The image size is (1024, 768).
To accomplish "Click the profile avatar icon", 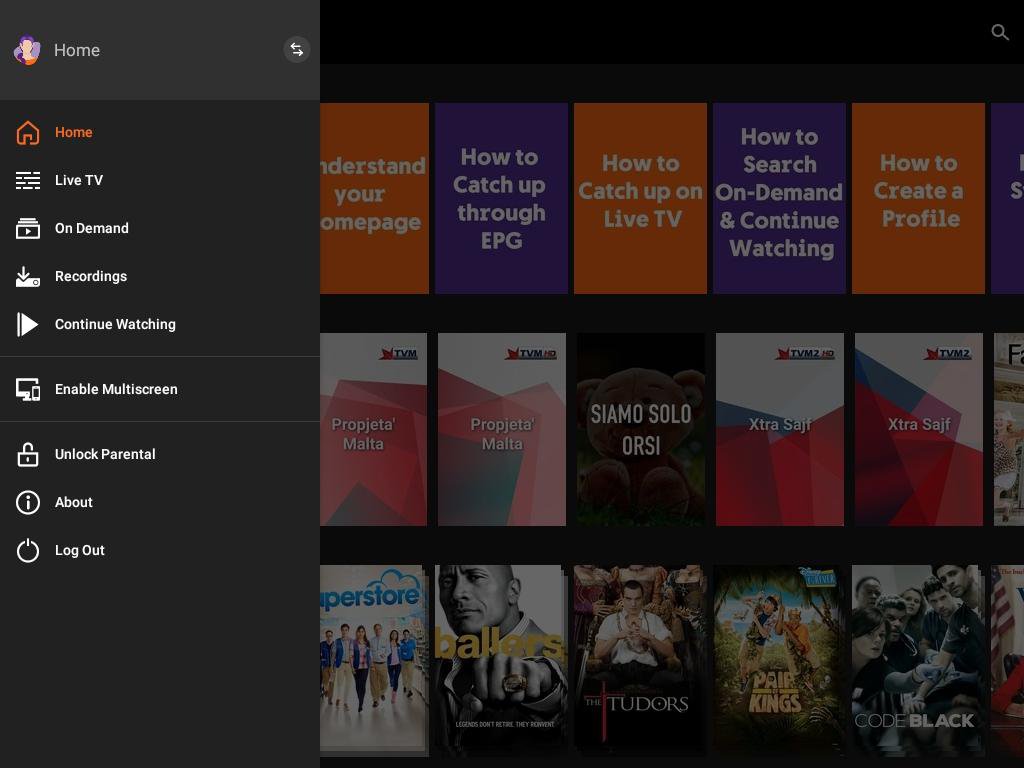I will pyautogui.click(x=27, y=50).
